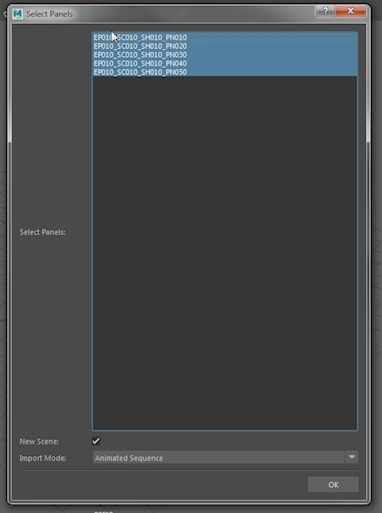
Task: Close the Select Panels dialog
Action: pyautogui.click(x=350, y=11)
